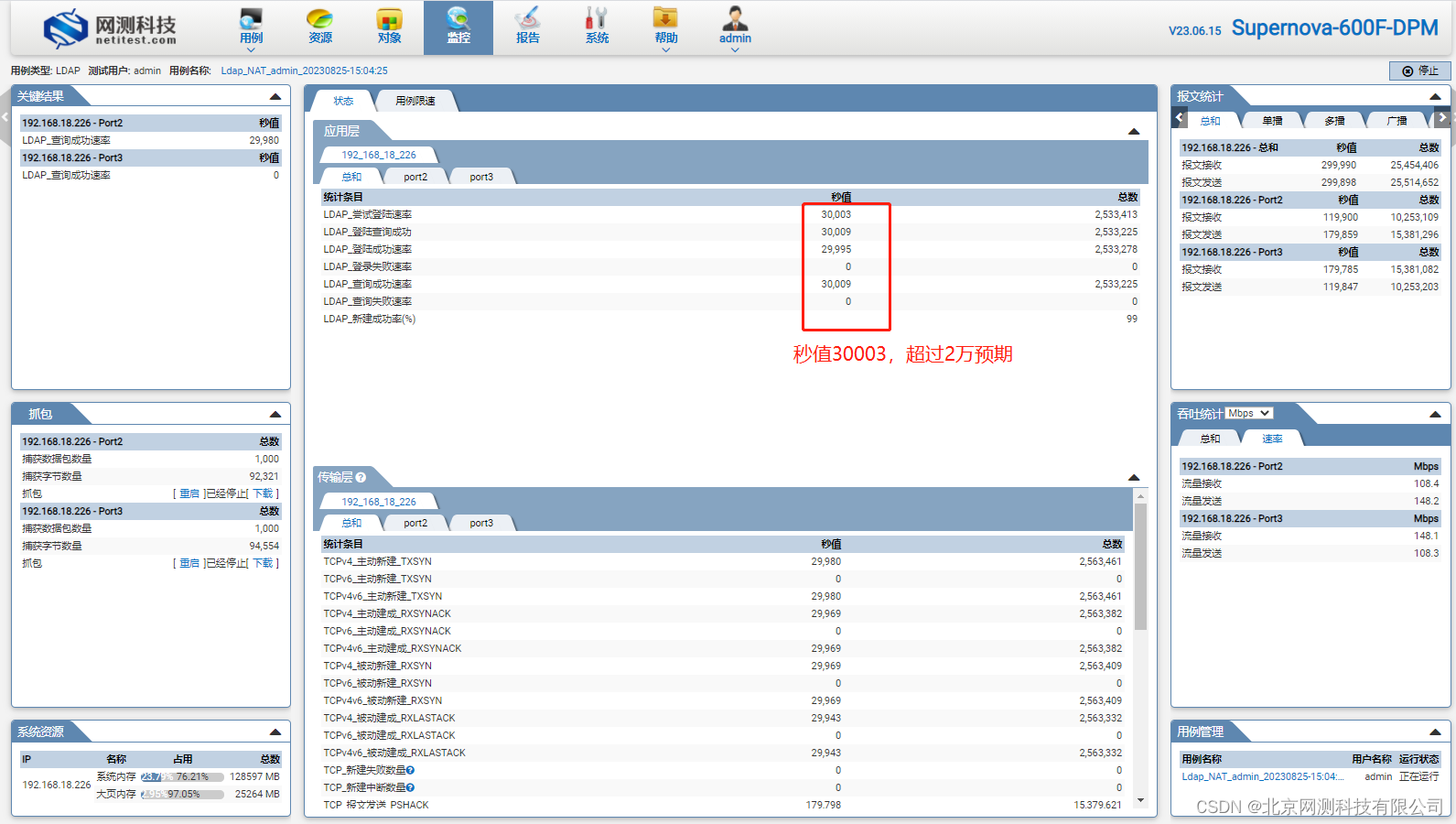This screenshot has height=824, width=1456.
Task: Open the 资源 resources nav icon
Action: coord(320,26)
